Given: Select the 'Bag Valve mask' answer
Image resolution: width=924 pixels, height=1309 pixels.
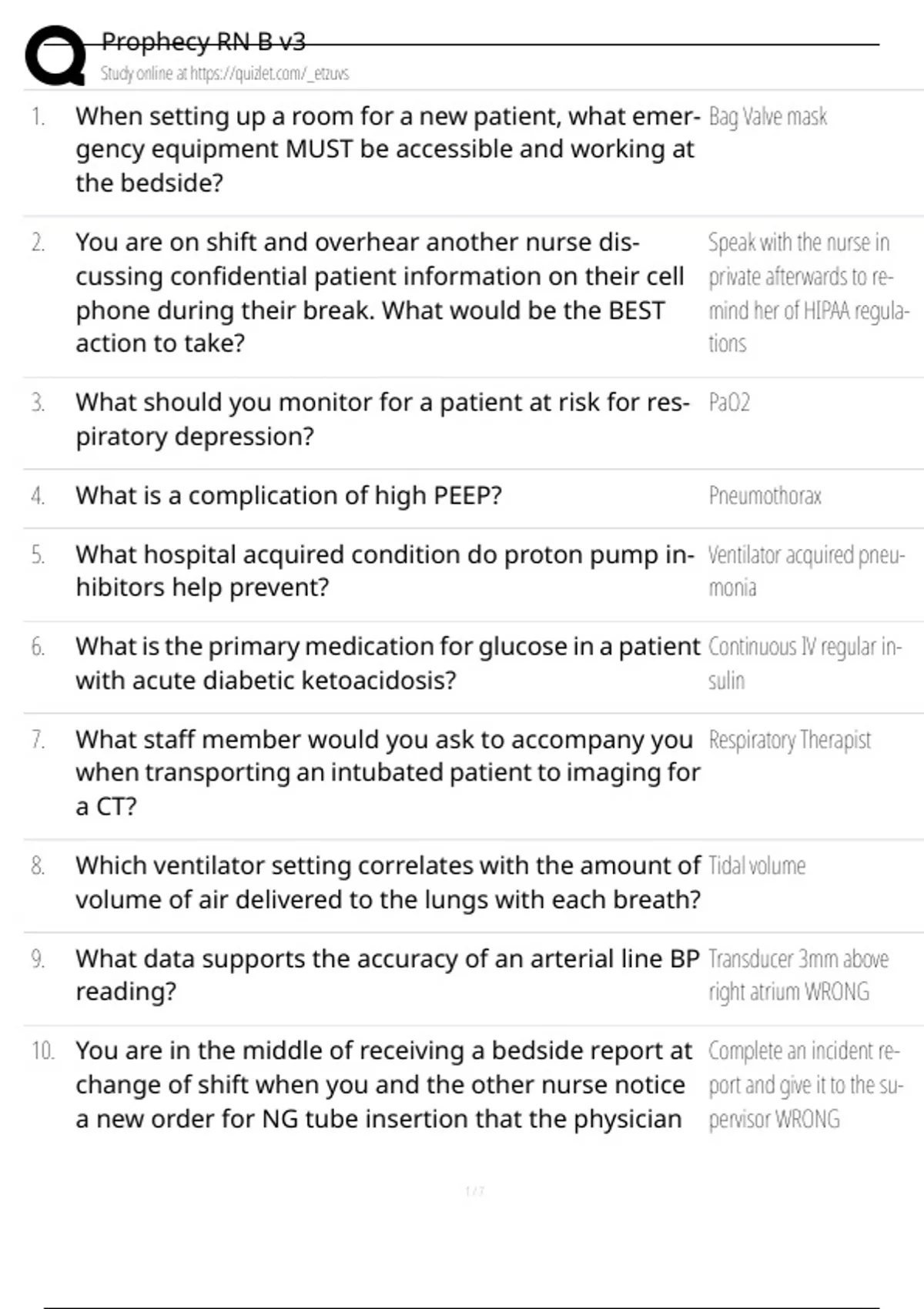Looking at the screenshot, I should (767, 117).
